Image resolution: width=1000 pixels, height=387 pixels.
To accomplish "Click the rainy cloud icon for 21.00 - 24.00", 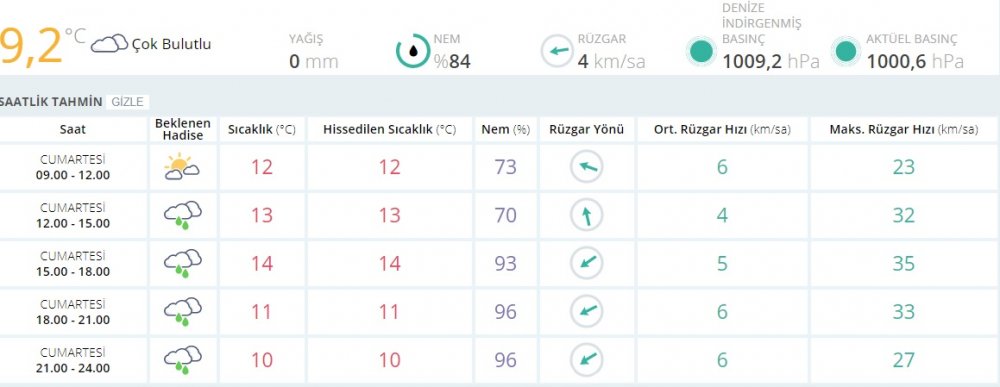I will 183,360.
